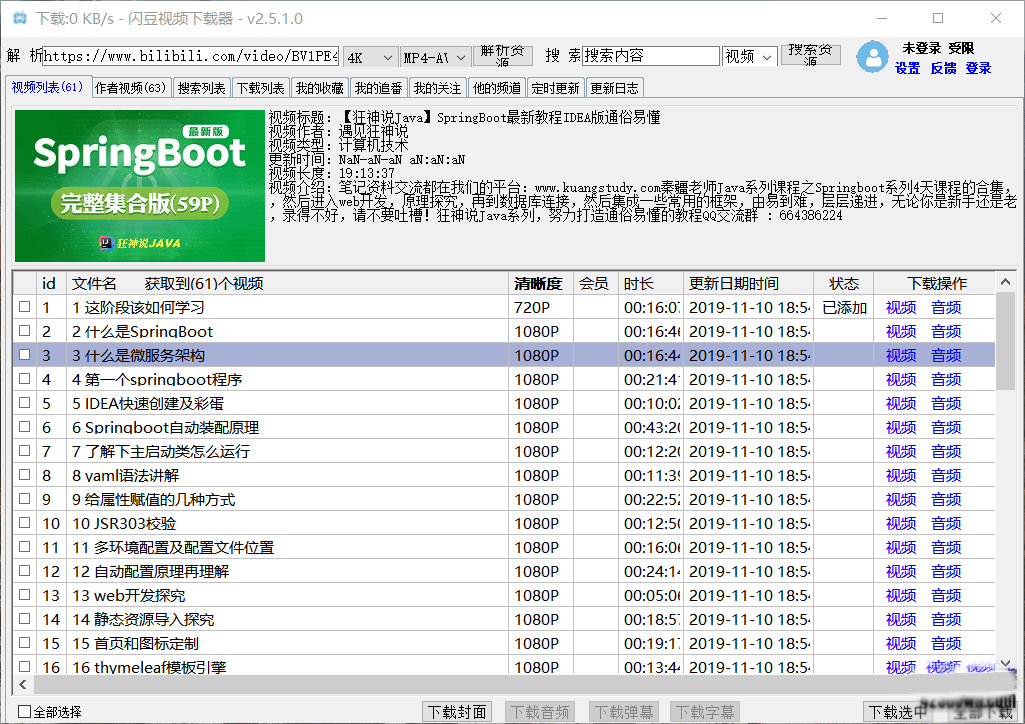Open 设置 link near the avatar

pos(907,68)
